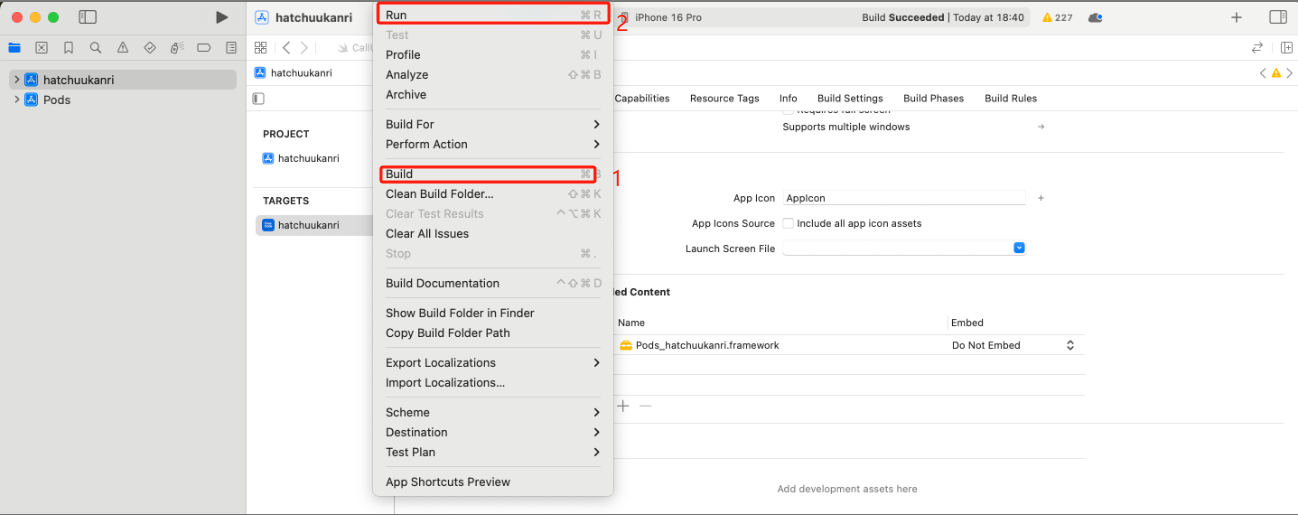Open the Project navigator folder icon
Viewport: 1298px width, 515px height.
point(14,47)
